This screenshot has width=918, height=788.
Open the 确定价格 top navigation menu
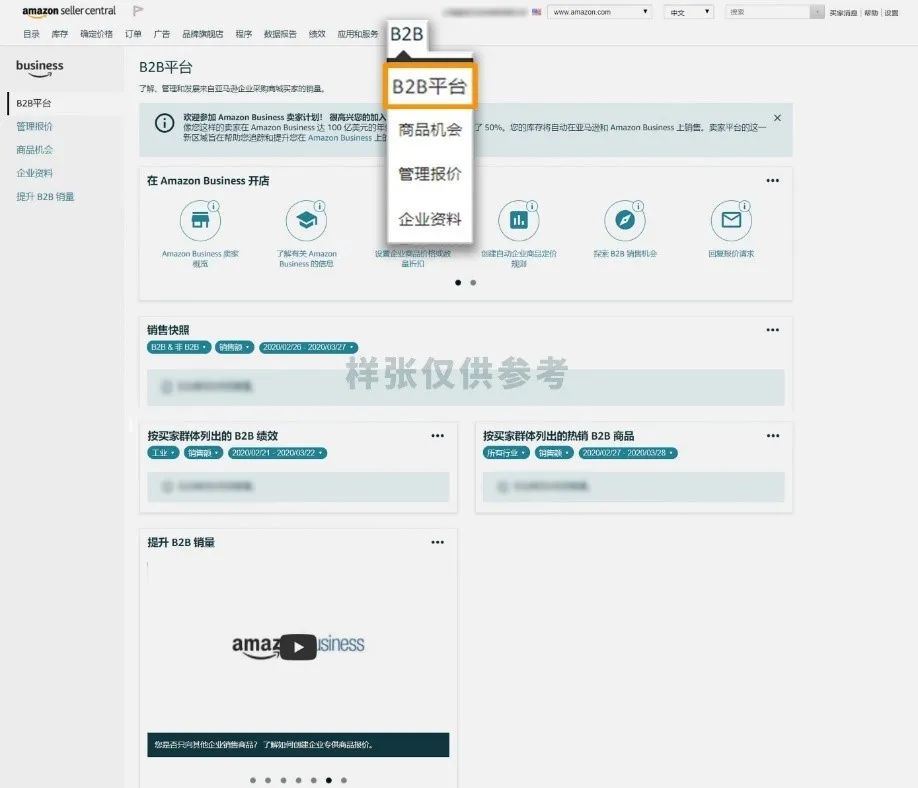click(97, 34)
